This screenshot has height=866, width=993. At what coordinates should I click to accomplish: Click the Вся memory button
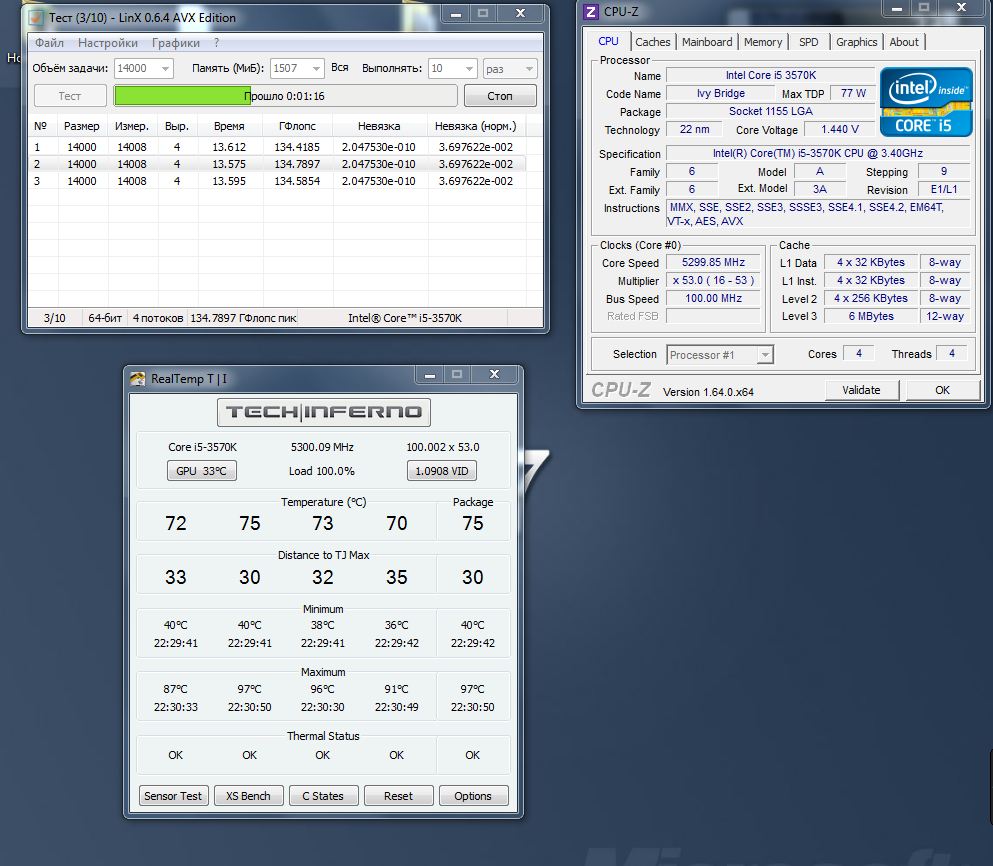point(339,68)
